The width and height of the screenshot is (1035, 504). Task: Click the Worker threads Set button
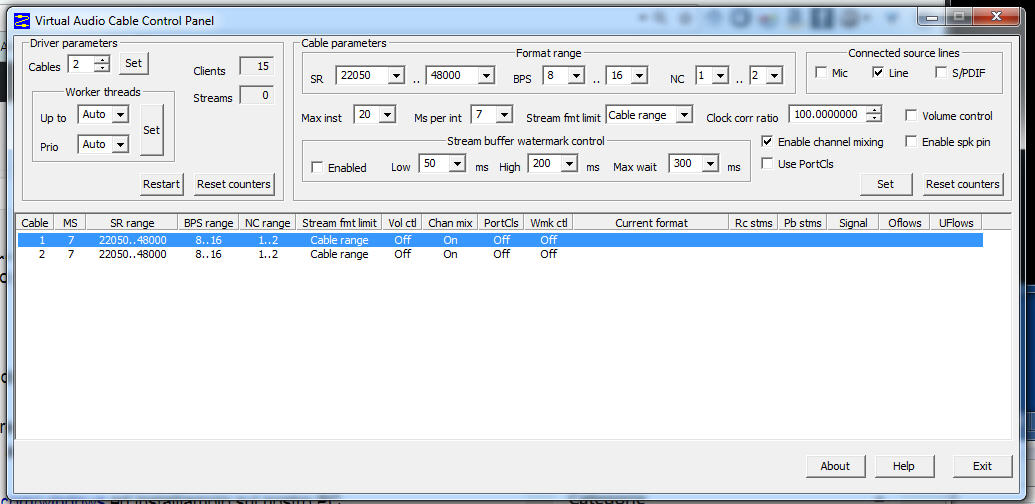click(152, 130)
